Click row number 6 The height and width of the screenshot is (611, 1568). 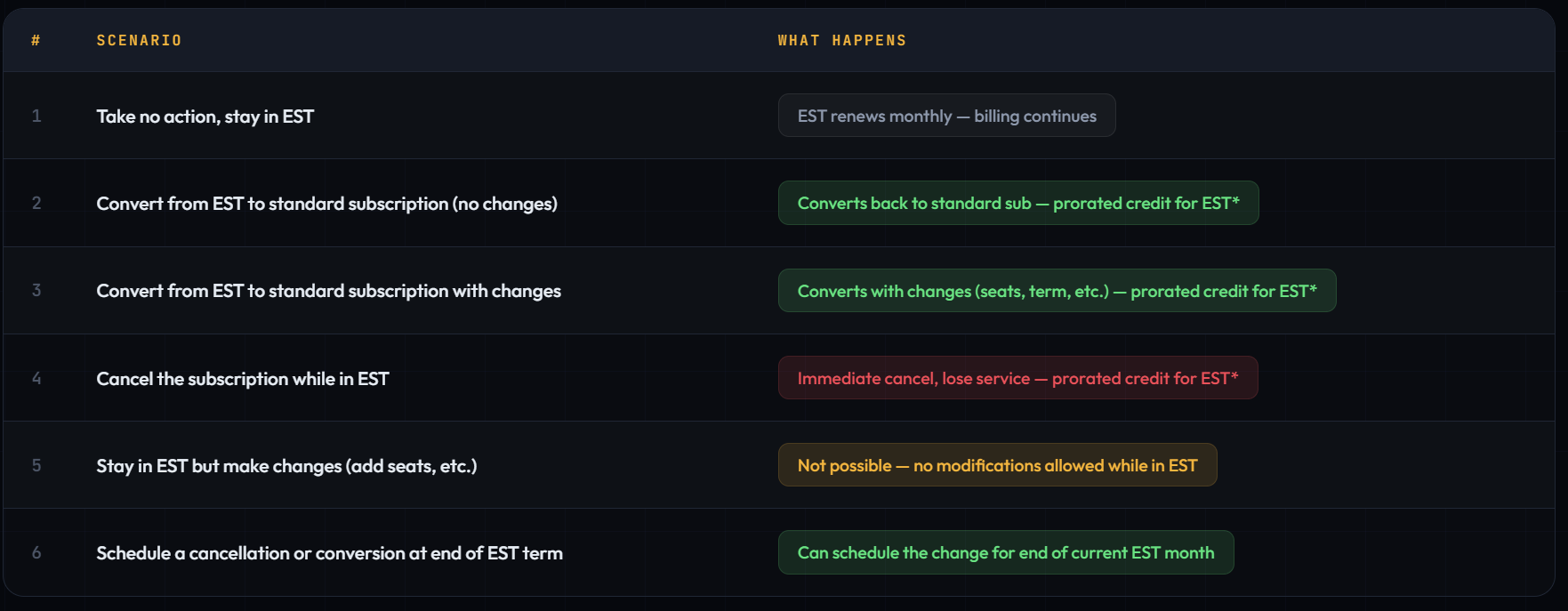[x=36, y=552]
